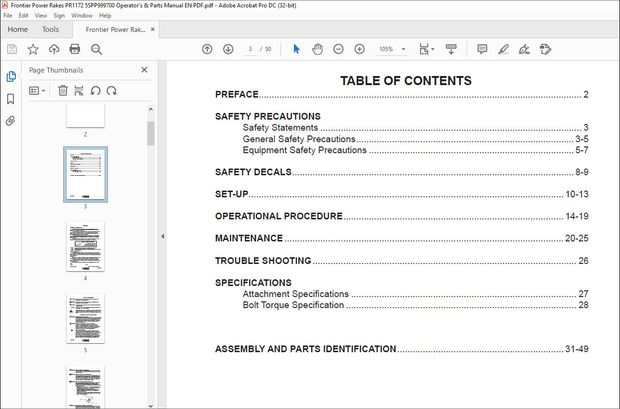This screenshot has width=620, height=409.
Task: Click the upload to cloud icon
Action: pyautogui.click(x=54, y=49)
